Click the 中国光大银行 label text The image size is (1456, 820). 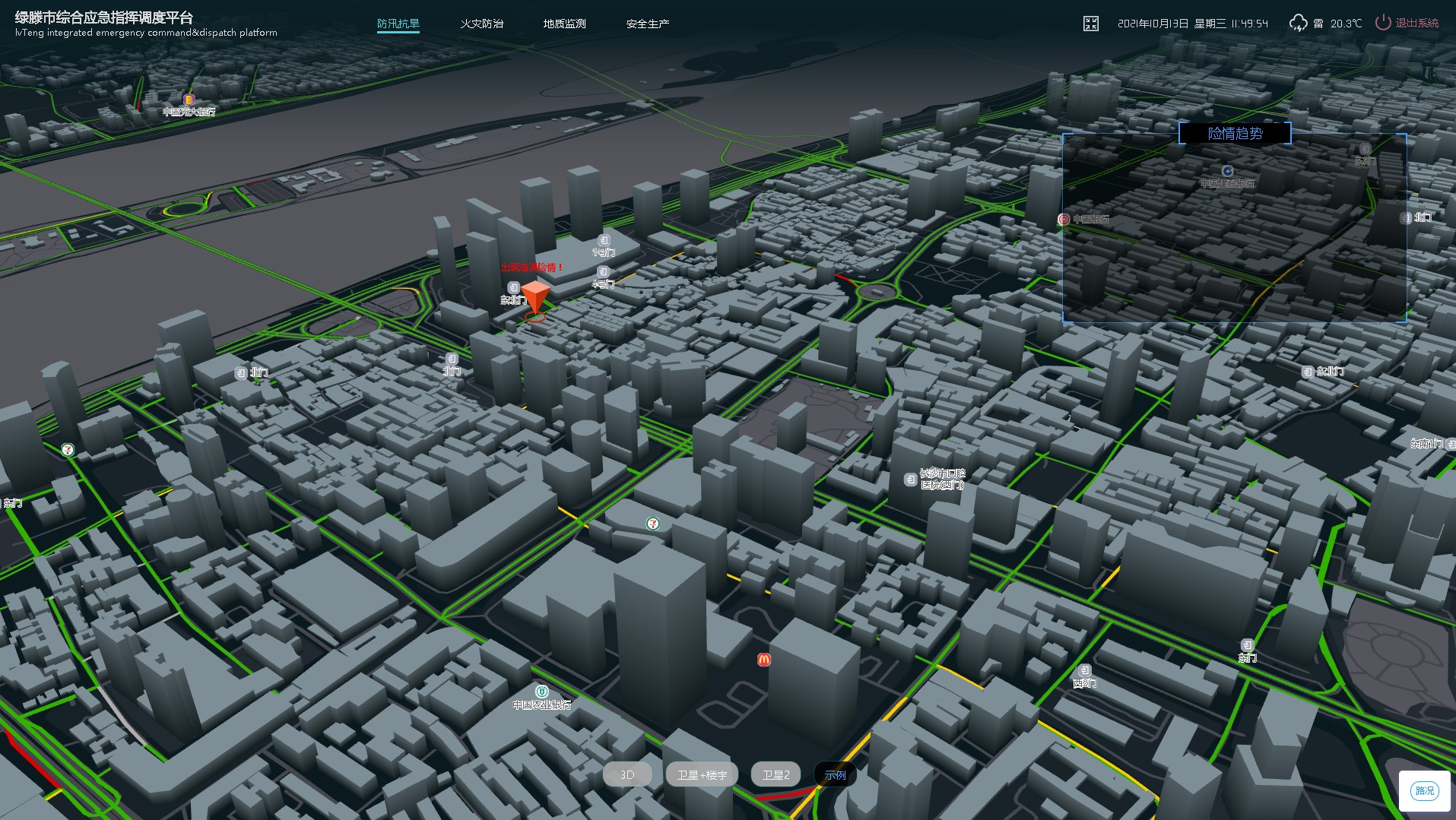click(x=189, y=112)
